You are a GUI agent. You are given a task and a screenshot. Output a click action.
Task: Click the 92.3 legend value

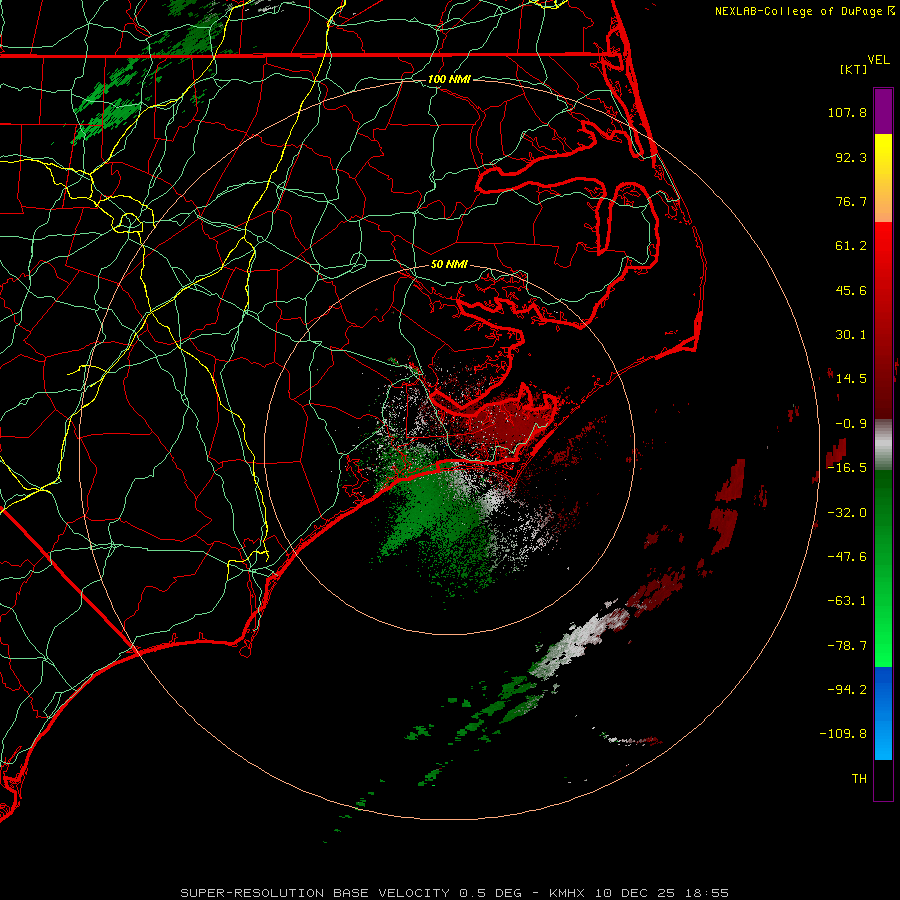tap(851, 157)
